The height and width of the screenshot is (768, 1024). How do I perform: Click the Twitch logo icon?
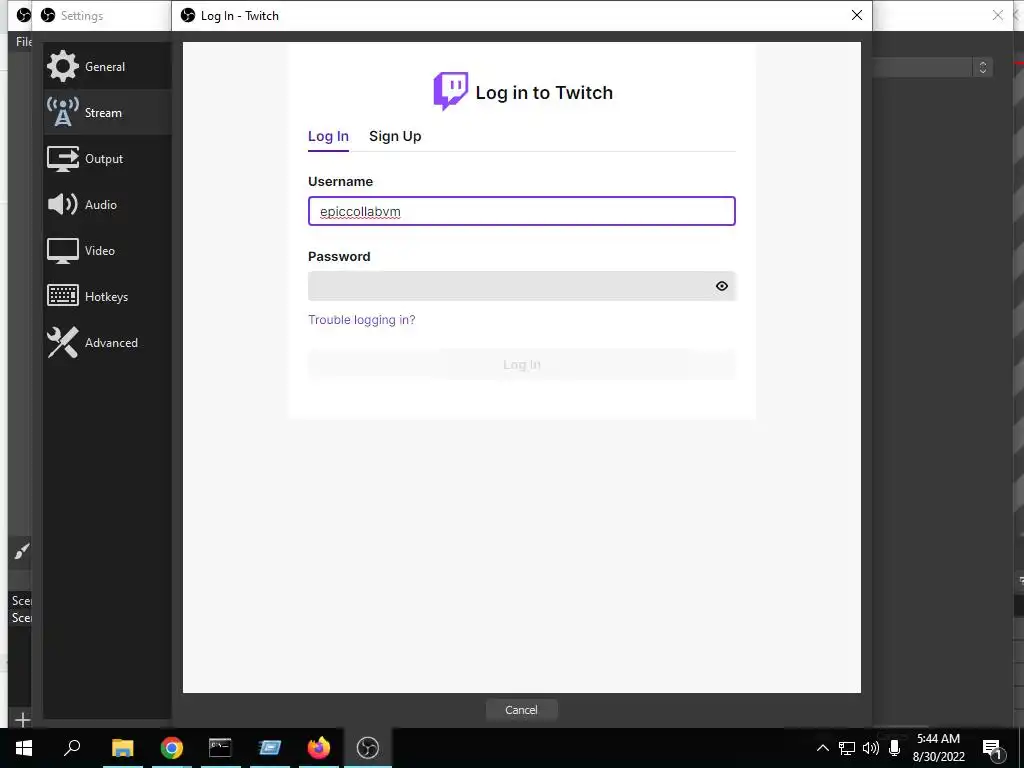click(x=451, y=91)
